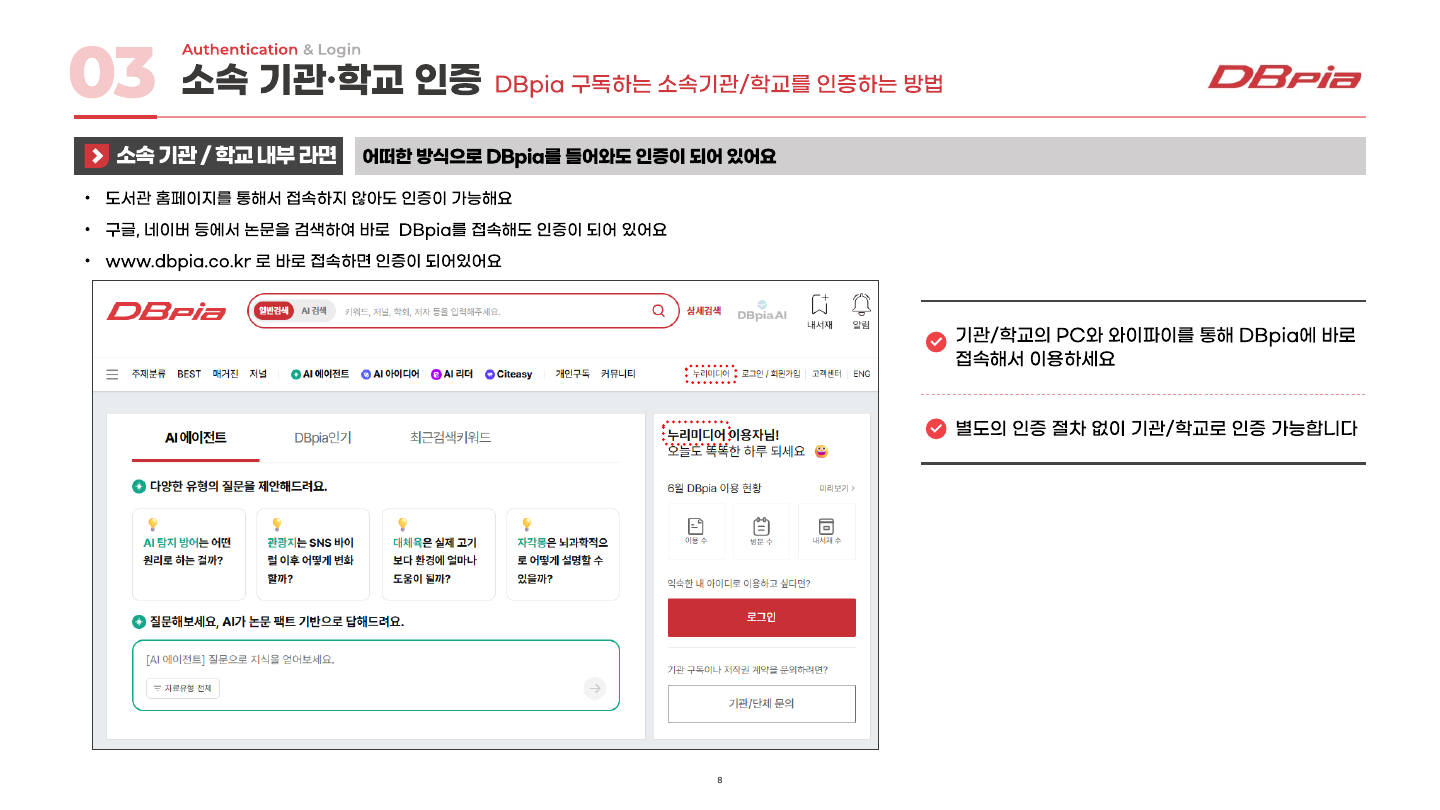Switch to the DBpia인기 tab
Image resolution: width=1440 pixels, height=810 pixels.
tap(323, 438)
